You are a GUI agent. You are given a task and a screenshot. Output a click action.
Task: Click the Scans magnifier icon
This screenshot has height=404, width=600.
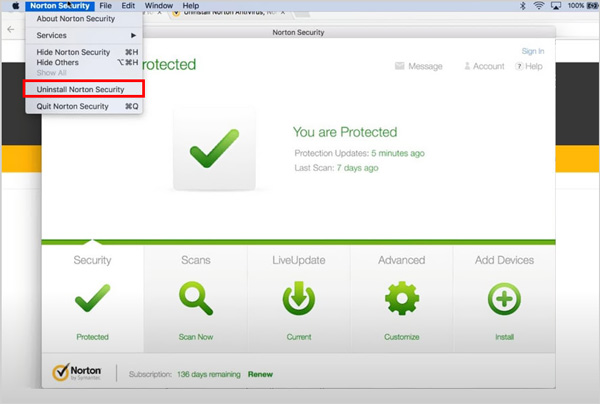pyautogui.click(x=196, y=298)
